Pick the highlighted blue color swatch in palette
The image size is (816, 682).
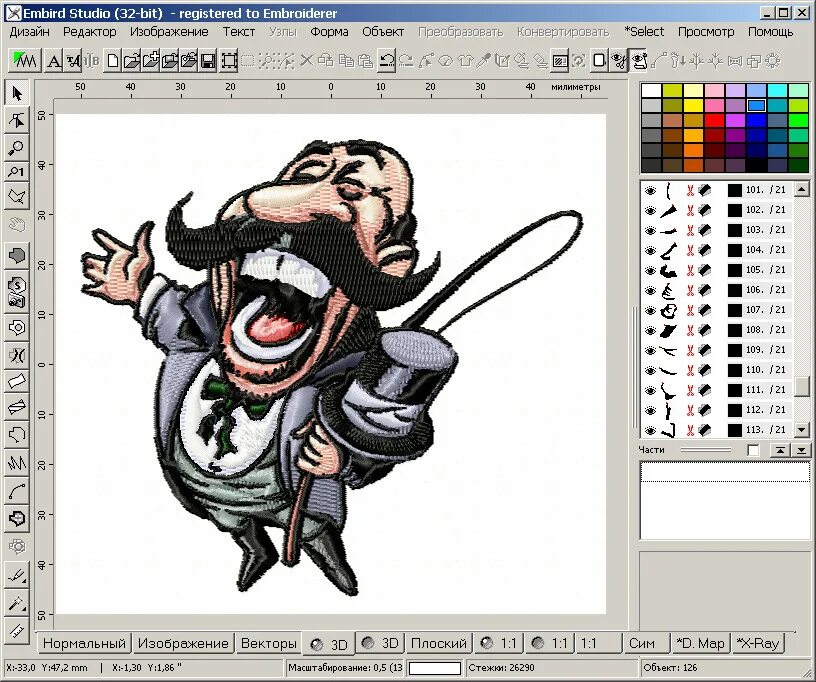(756, 106)
